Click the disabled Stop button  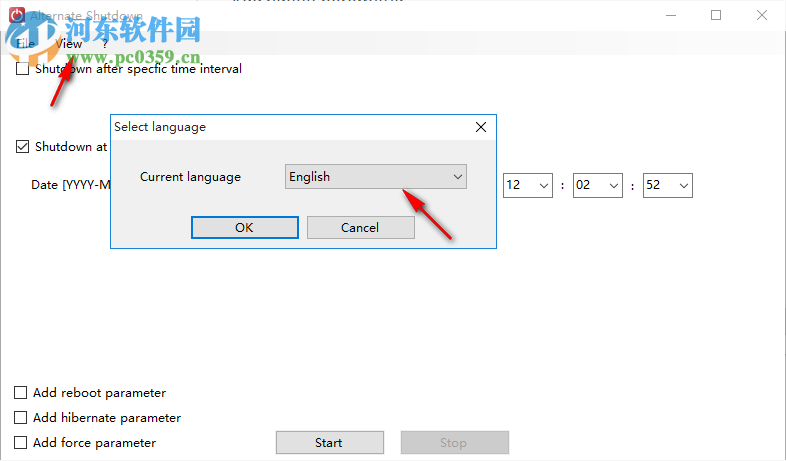click(x=455, y=442)
